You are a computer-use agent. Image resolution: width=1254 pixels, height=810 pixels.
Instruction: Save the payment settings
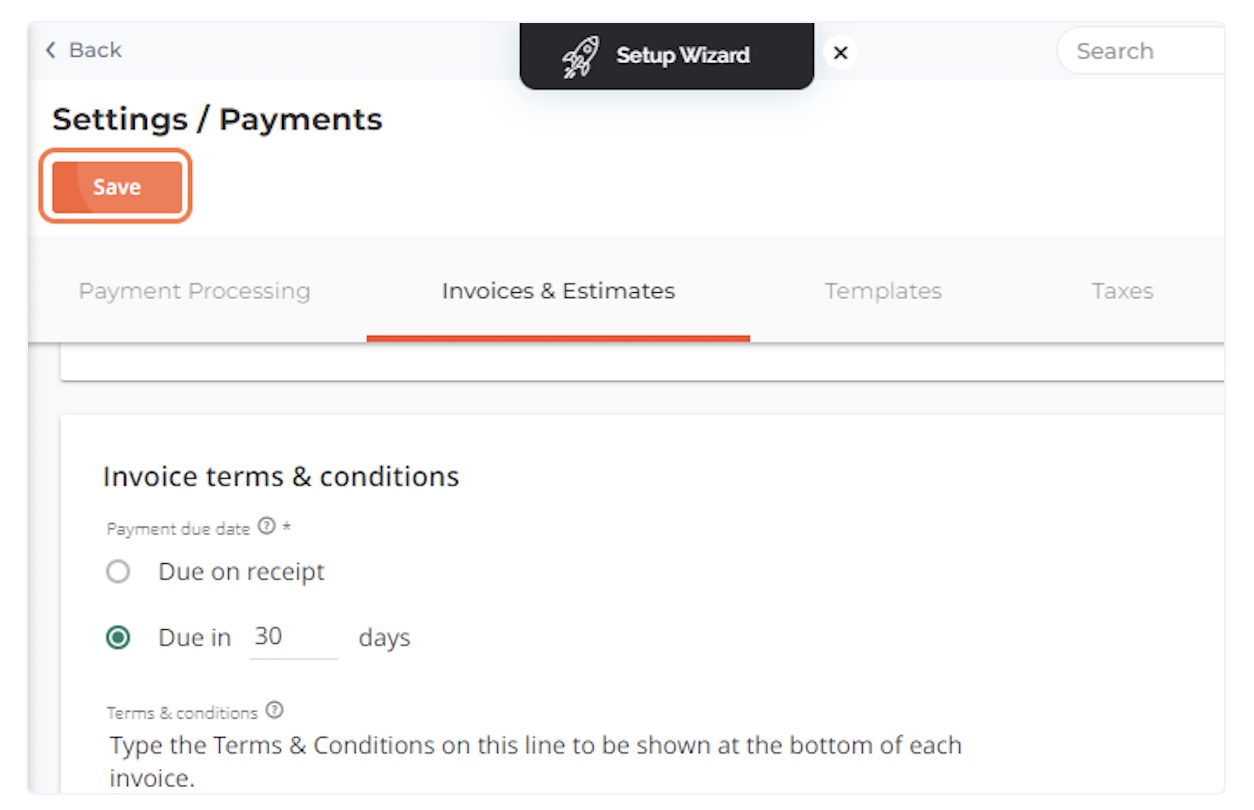click(115, 186)
